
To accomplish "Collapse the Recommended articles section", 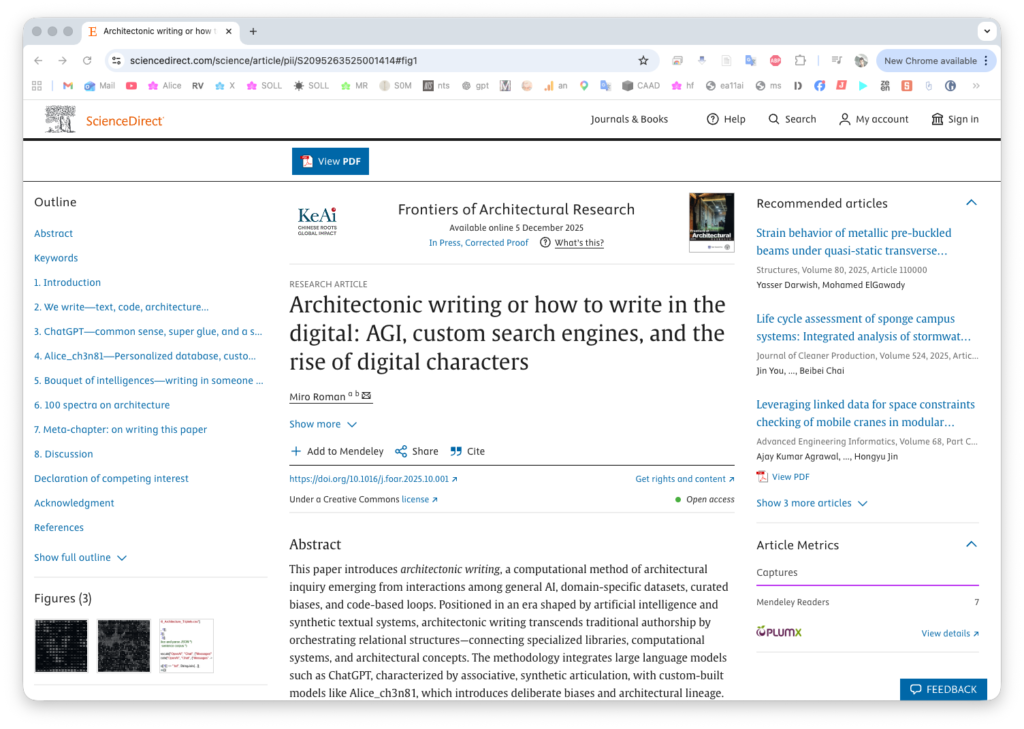I will click(970, 203).
